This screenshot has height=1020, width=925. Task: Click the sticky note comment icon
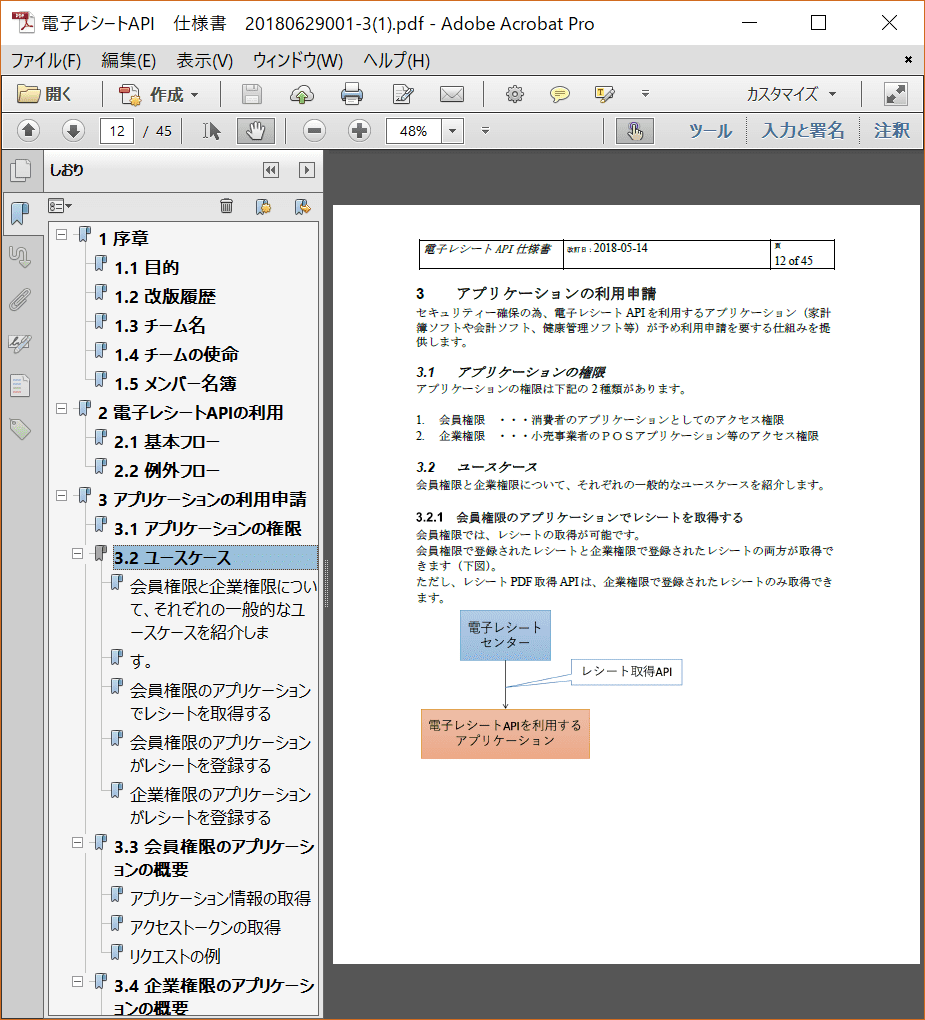coord(560,95)
